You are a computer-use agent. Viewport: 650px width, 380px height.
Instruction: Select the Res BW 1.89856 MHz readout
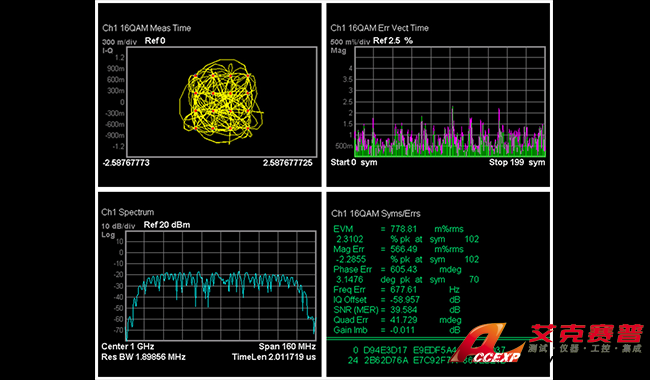(x=143, y=357)
